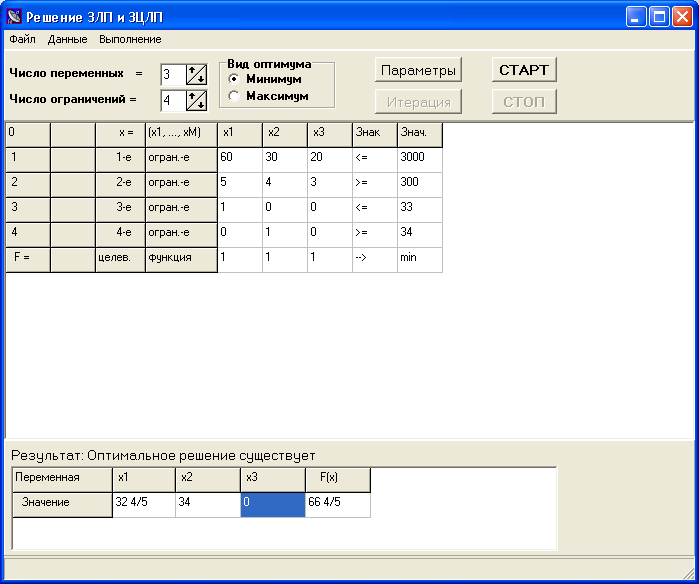Screen dimensions: 699x584
Task: Click the F = row header
Action: coord(28,260)
